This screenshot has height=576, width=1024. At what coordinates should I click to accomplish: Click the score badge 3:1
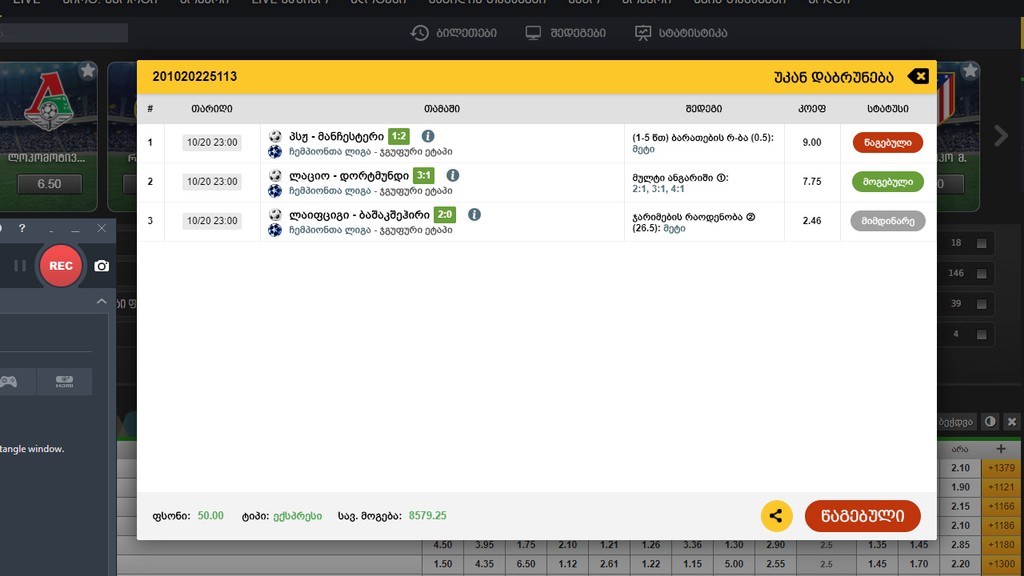point(423,175)
